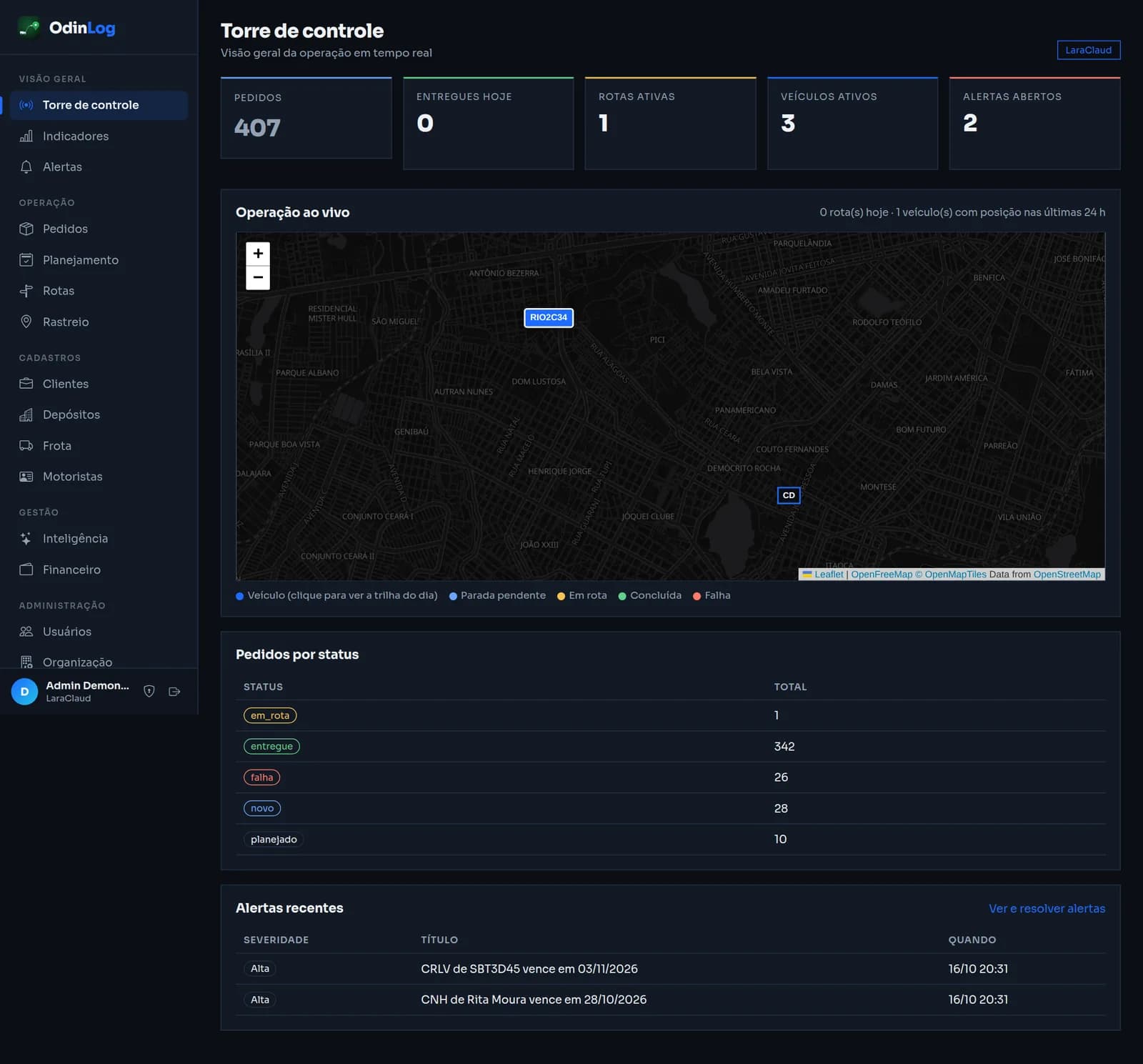Select vehicle marker RIO2C34 on the map

tap(549, 317)
